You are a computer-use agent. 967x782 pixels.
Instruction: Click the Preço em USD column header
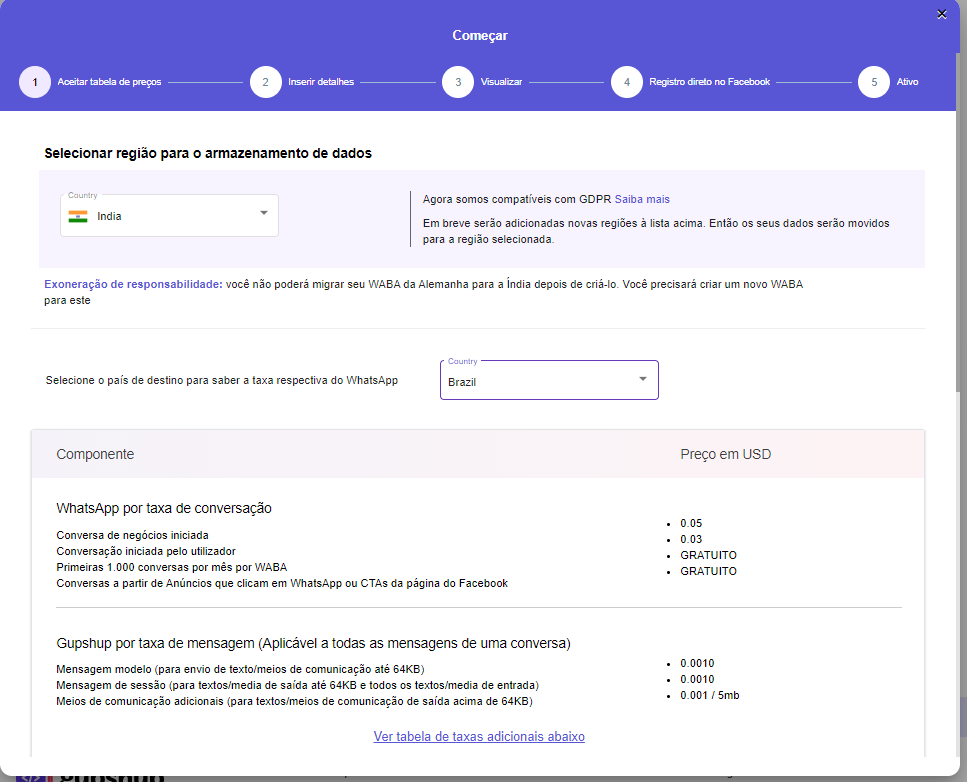point(725,455)
